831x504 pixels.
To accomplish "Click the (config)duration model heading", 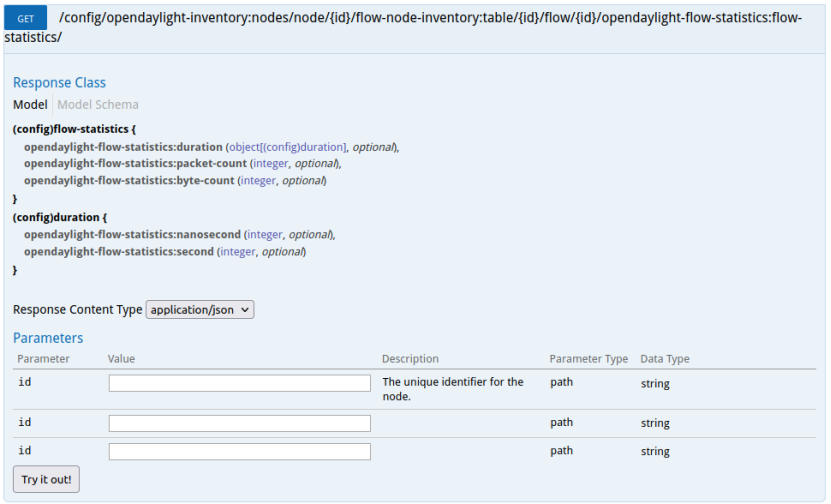I will coord(56,217).
